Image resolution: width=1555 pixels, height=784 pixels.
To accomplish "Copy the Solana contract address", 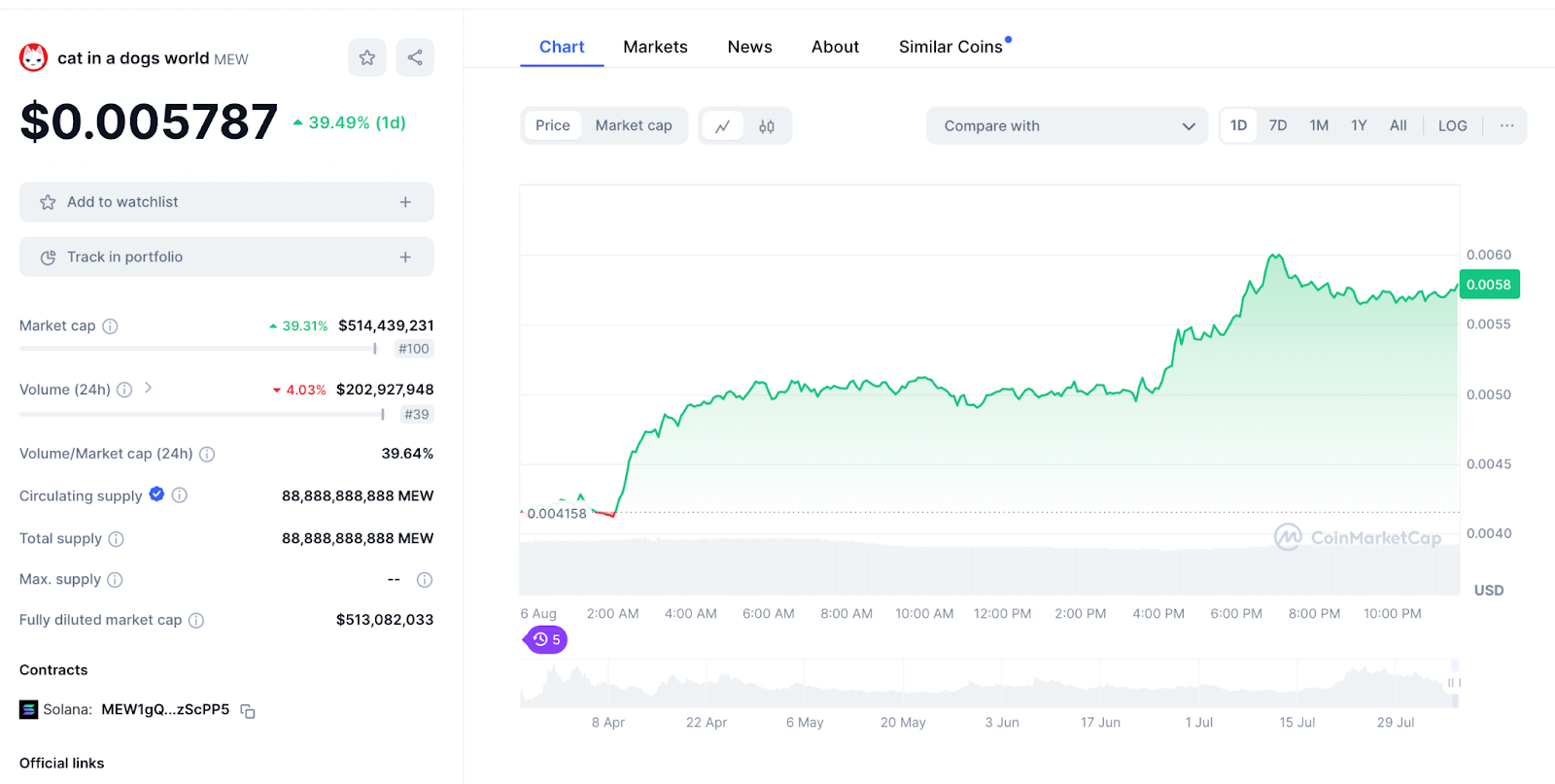I will (248, 711).
